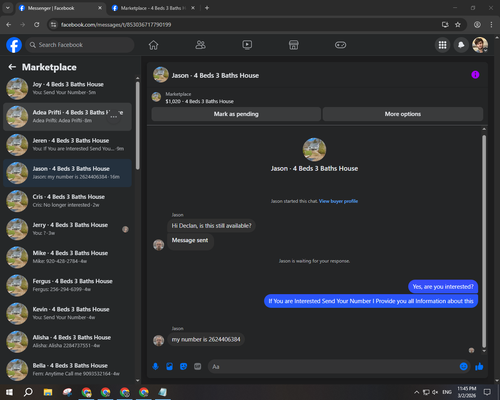Screen dimensions: 500x400
Task: Open Chrome profile icon
Action: (477, 25)
